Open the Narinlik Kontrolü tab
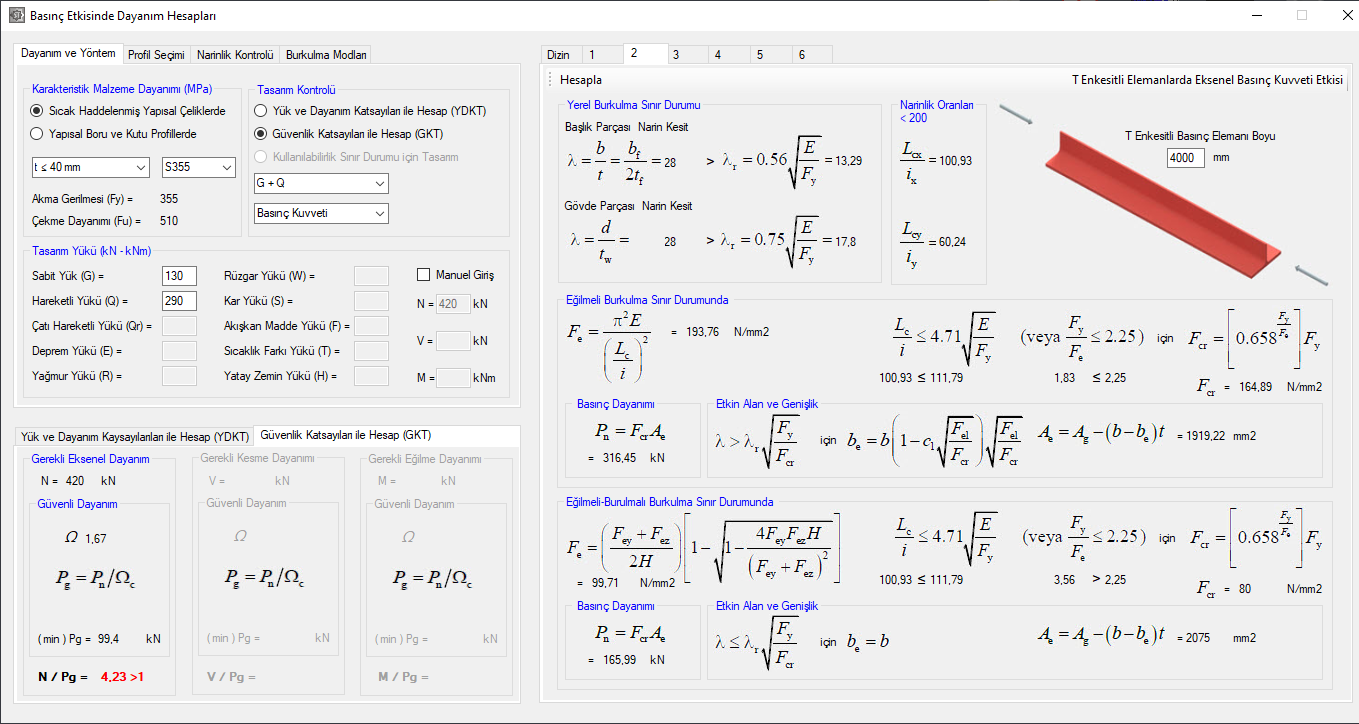Screen dimensions: 1359x724 click(235, 55)
